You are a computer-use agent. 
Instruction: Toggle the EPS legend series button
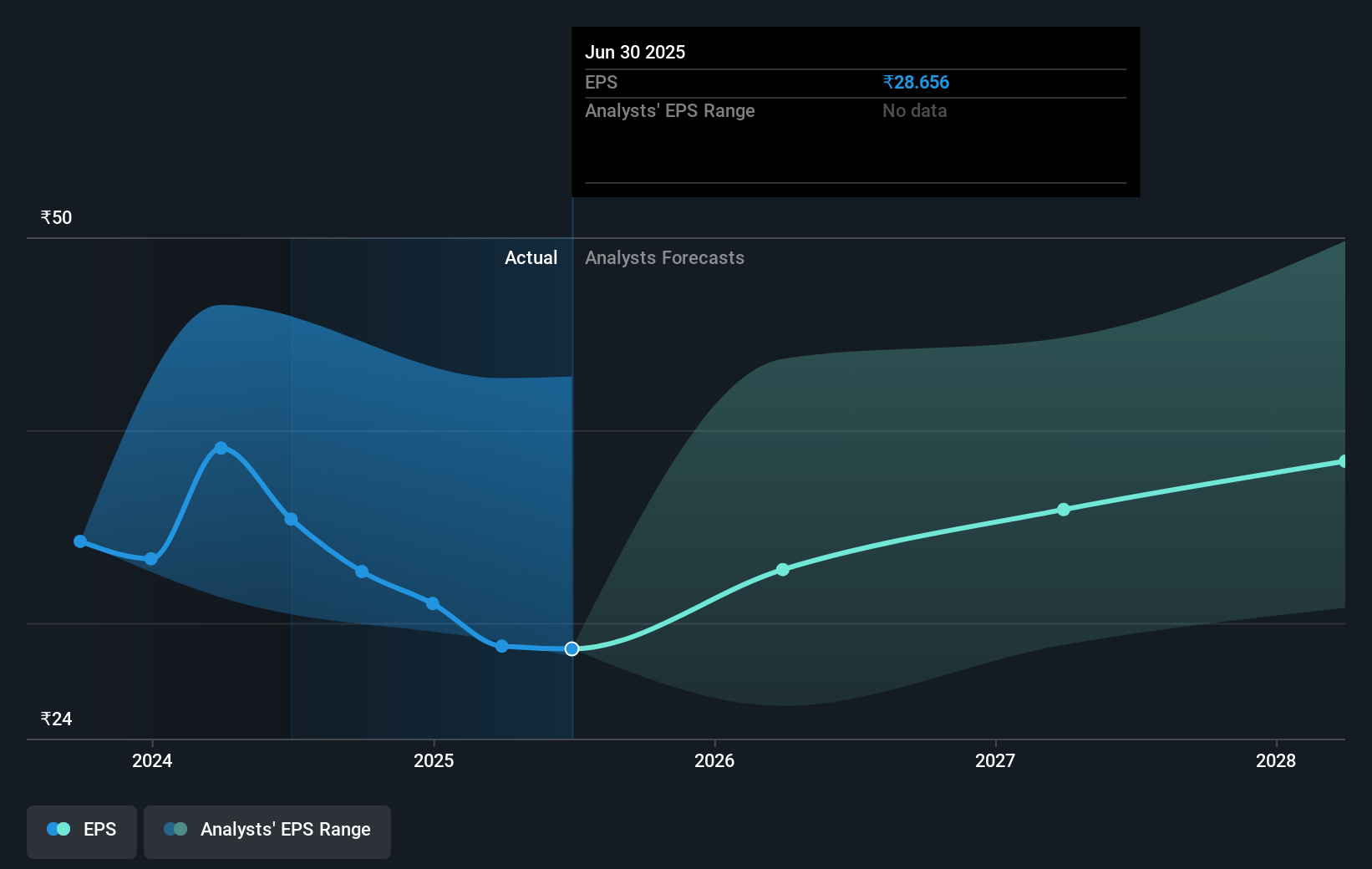[82, 830]
